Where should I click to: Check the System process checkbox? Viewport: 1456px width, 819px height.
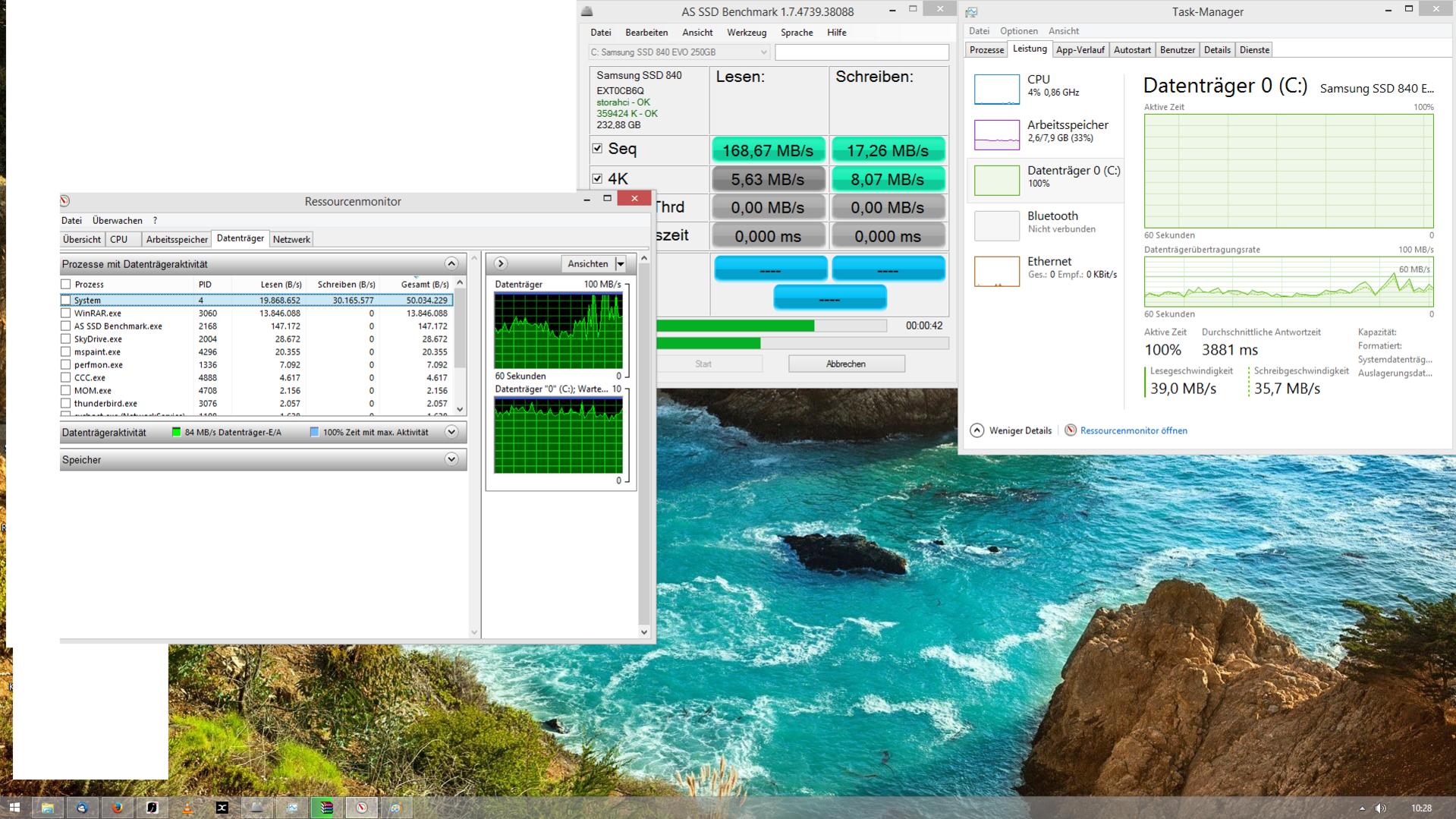click(66, 301)
